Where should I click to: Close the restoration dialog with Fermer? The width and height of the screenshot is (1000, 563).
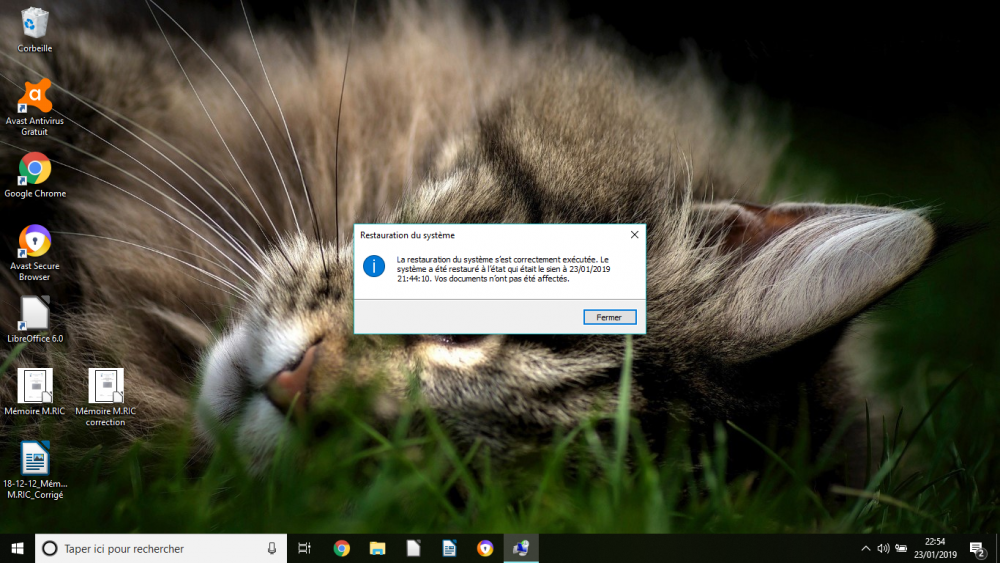point(610,317)
